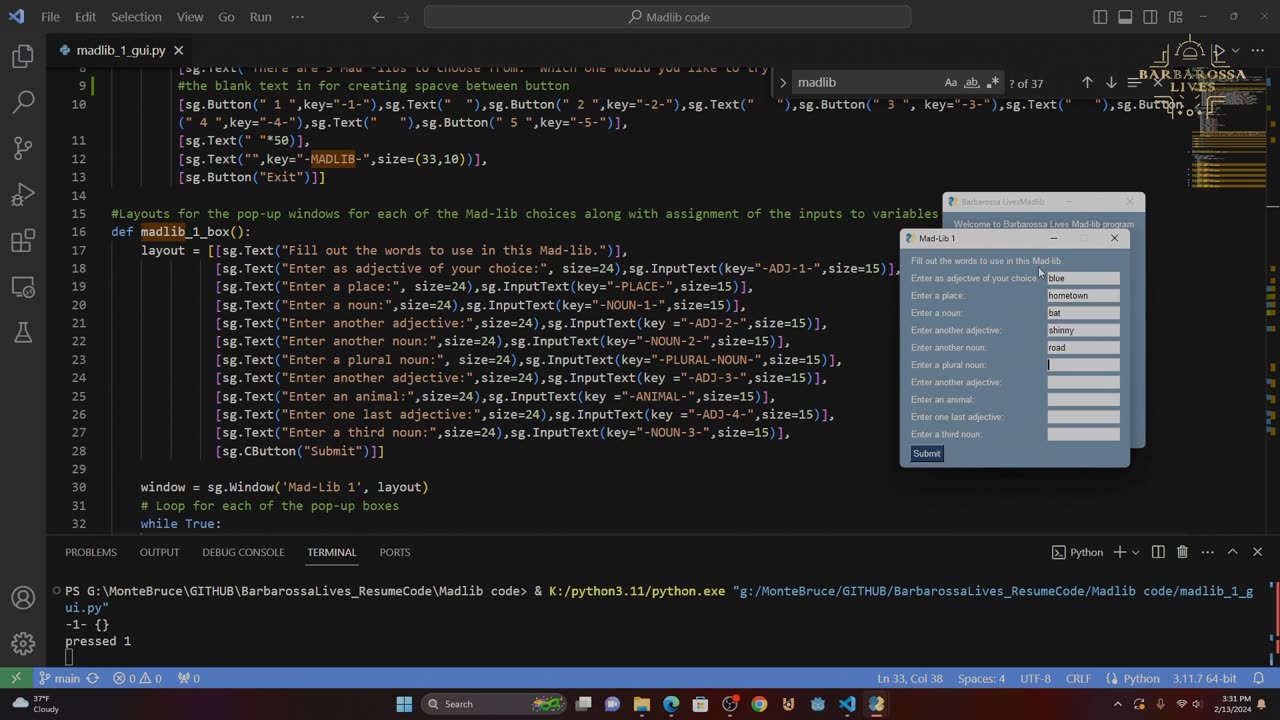Open the Run menu
The image size is (1280, 720).
(260, 17)
